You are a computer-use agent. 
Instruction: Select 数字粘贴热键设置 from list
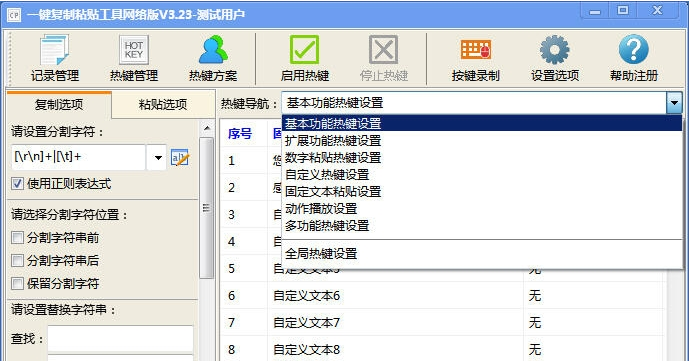click(482, 157)
